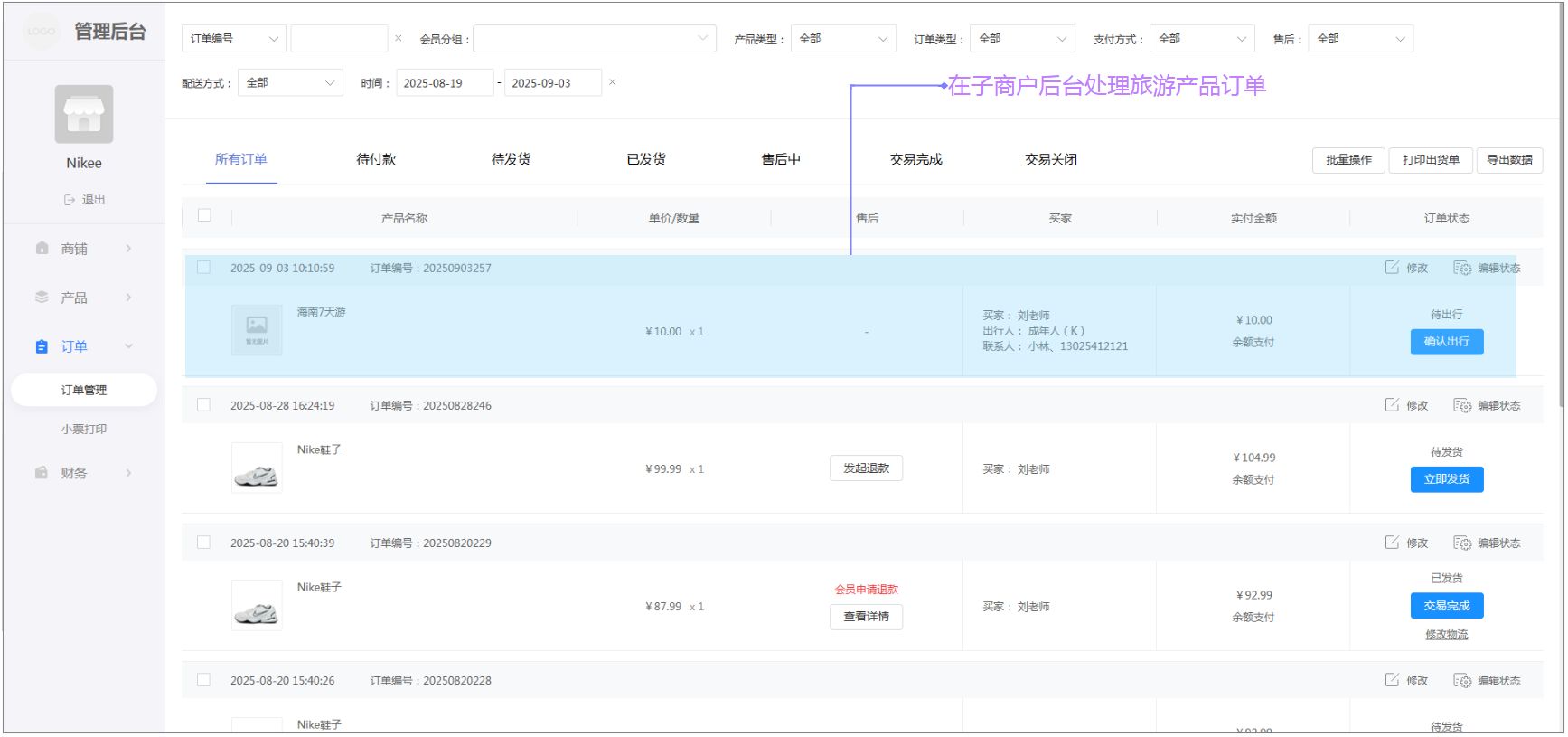
Task: Click the store avatar icon above Nikee
Action: (x=84, y=114)
